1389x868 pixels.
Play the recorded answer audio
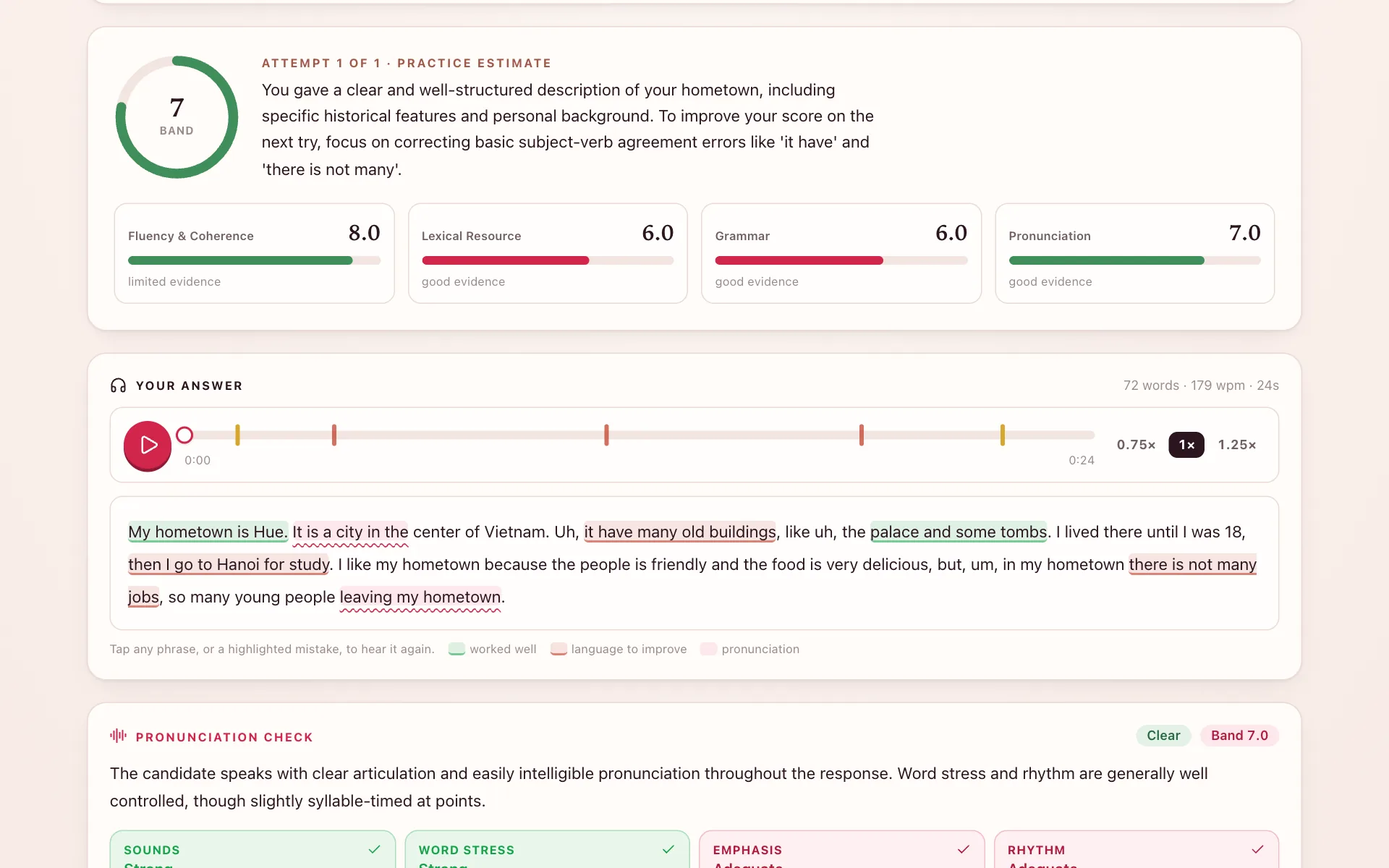[x=148, y=445]
